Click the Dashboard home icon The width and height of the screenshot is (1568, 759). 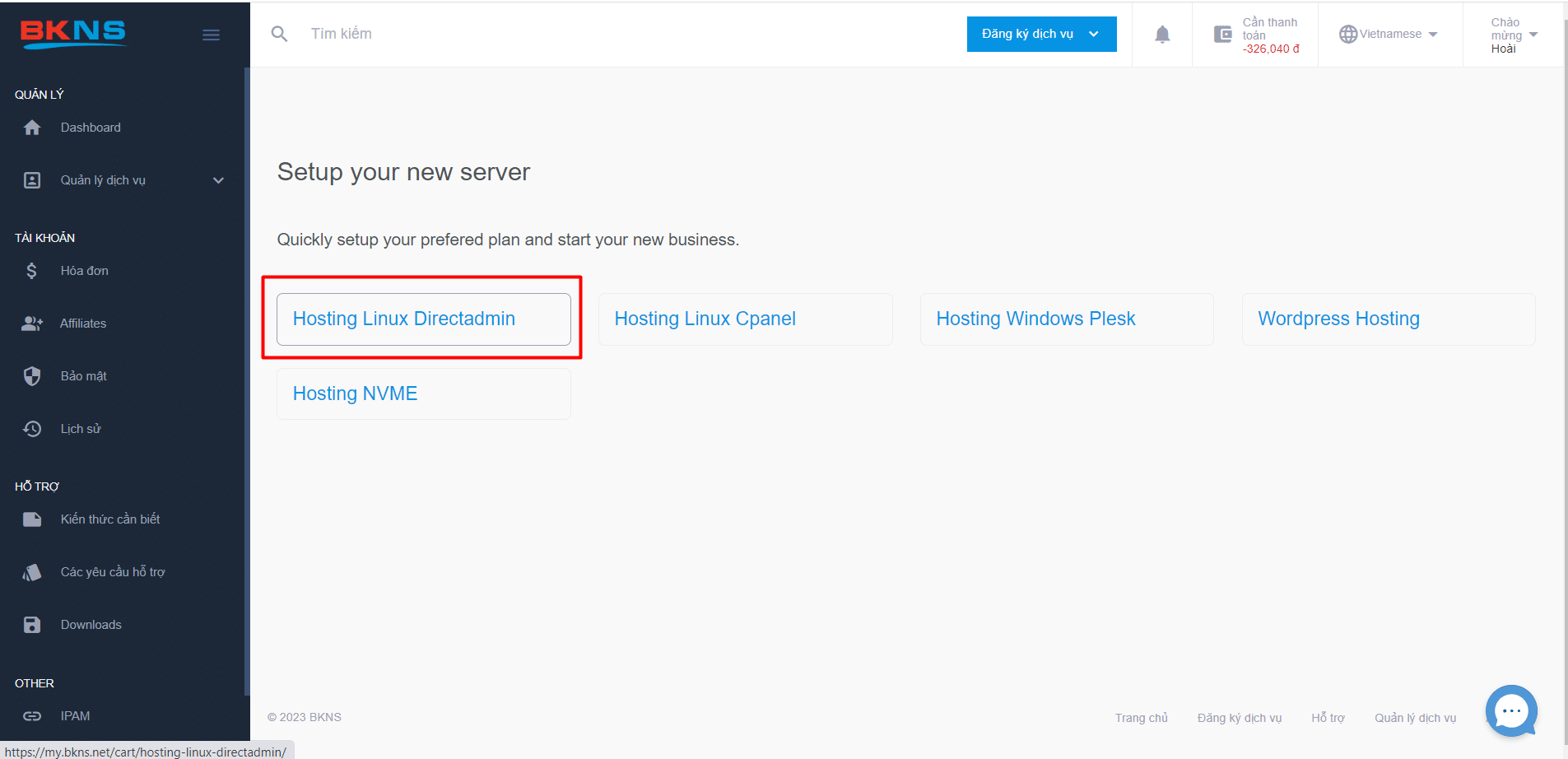click(32, 128)
